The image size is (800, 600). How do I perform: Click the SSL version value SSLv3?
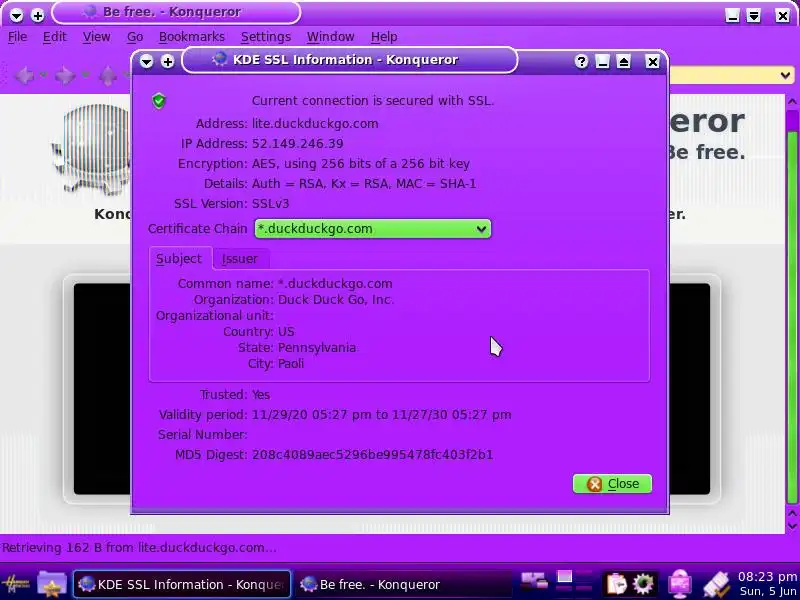click(x=270, y=204)
